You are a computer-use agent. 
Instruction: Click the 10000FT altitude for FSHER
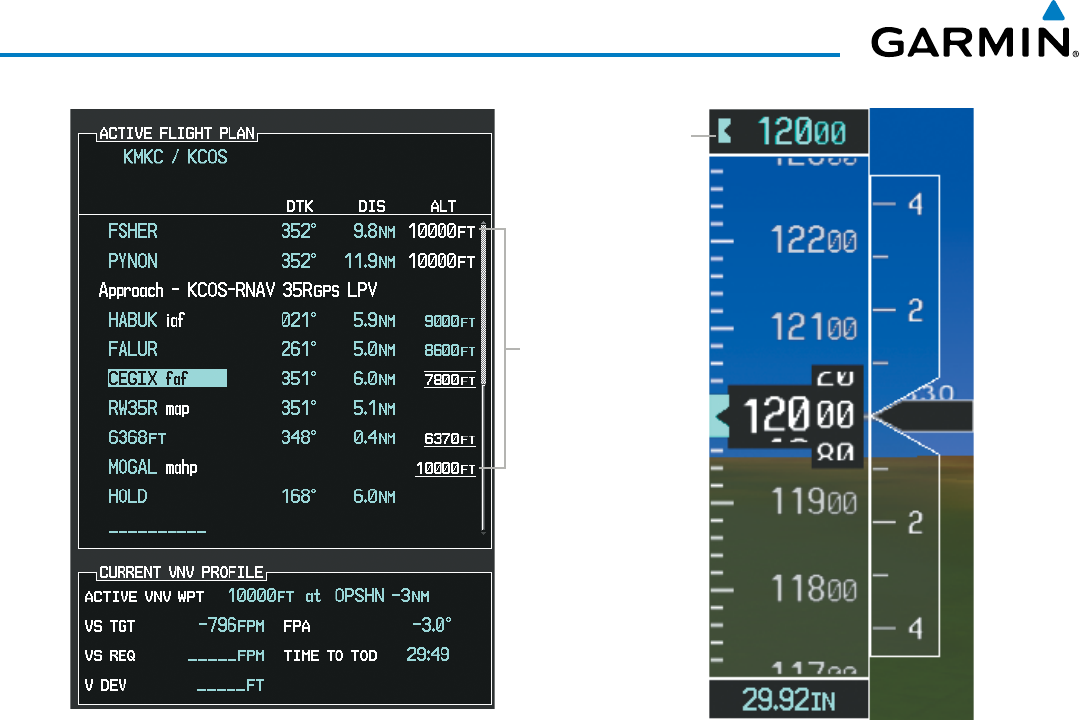442,232
